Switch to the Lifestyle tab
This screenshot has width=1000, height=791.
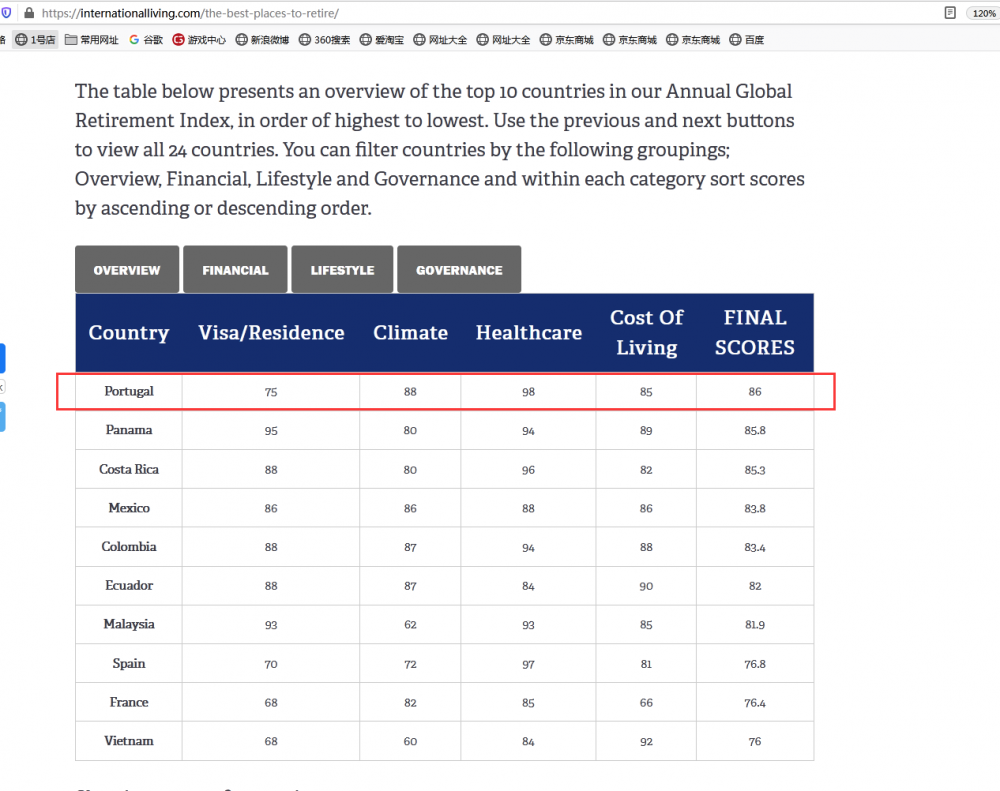[342, 270]
